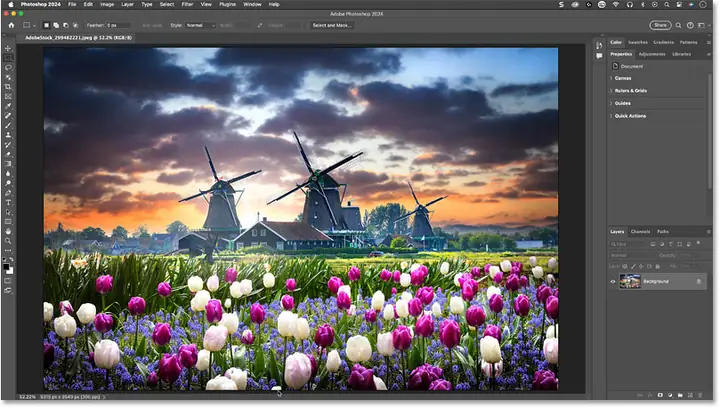Switch to the Swatches tab
The width and height of the screenshot is (720, 408).
coord(638,42)
